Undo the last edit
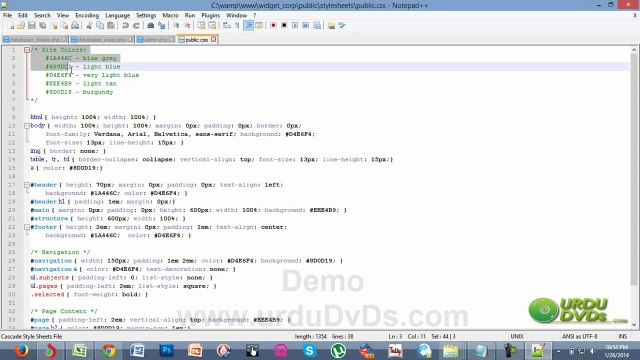 coord(125,26)
